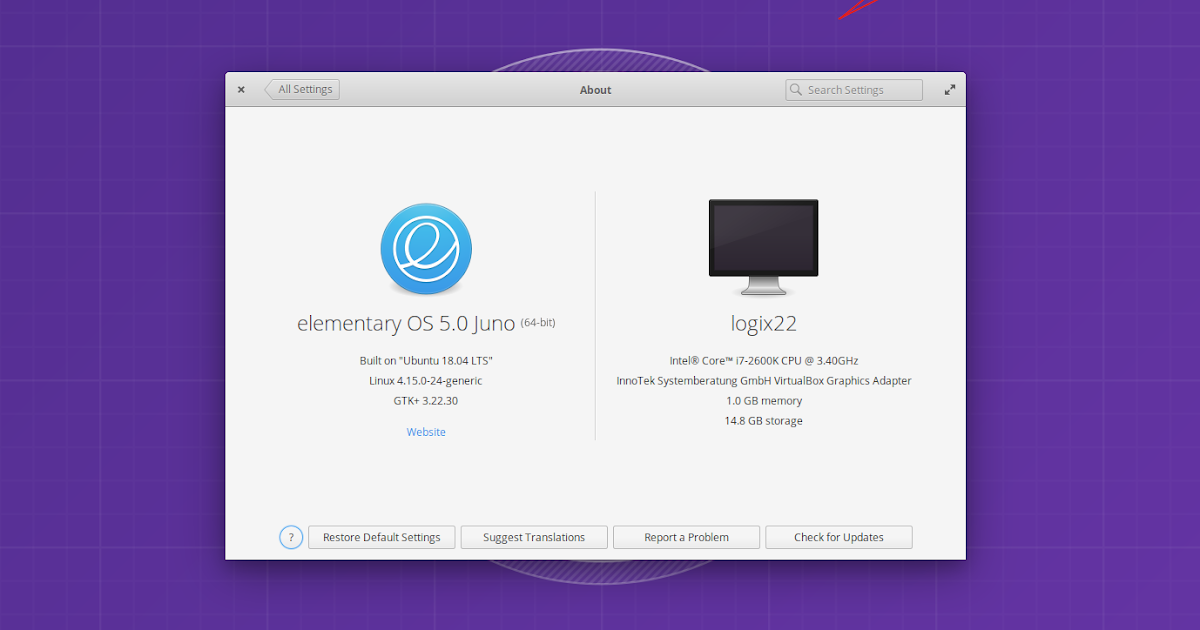Open the Website link
Screen dimensions: 1200x630
tap(426, 432)
